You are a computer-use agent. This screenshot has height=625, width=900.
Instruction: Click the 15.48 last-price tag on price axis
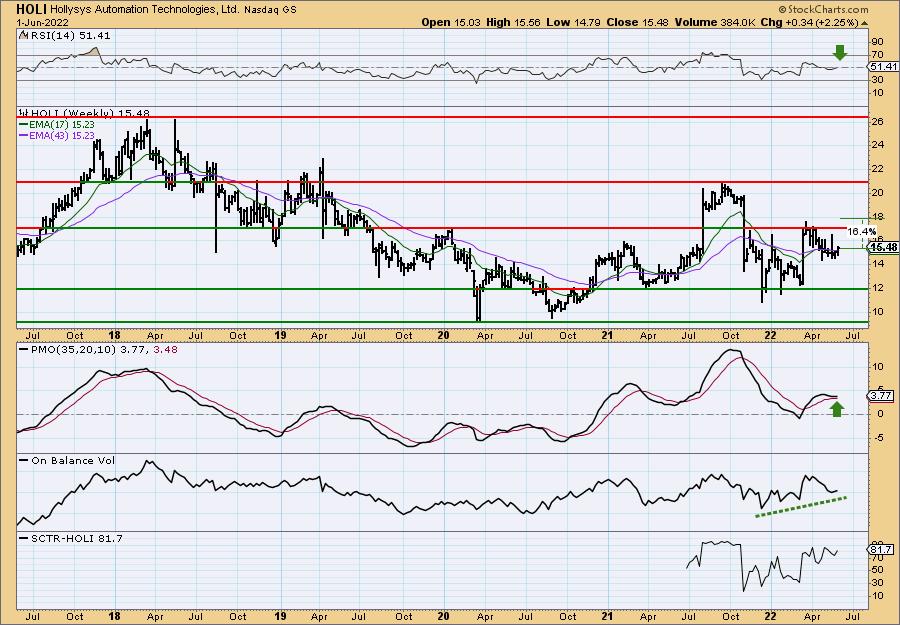pyautogui.click(x=883, y=247)
